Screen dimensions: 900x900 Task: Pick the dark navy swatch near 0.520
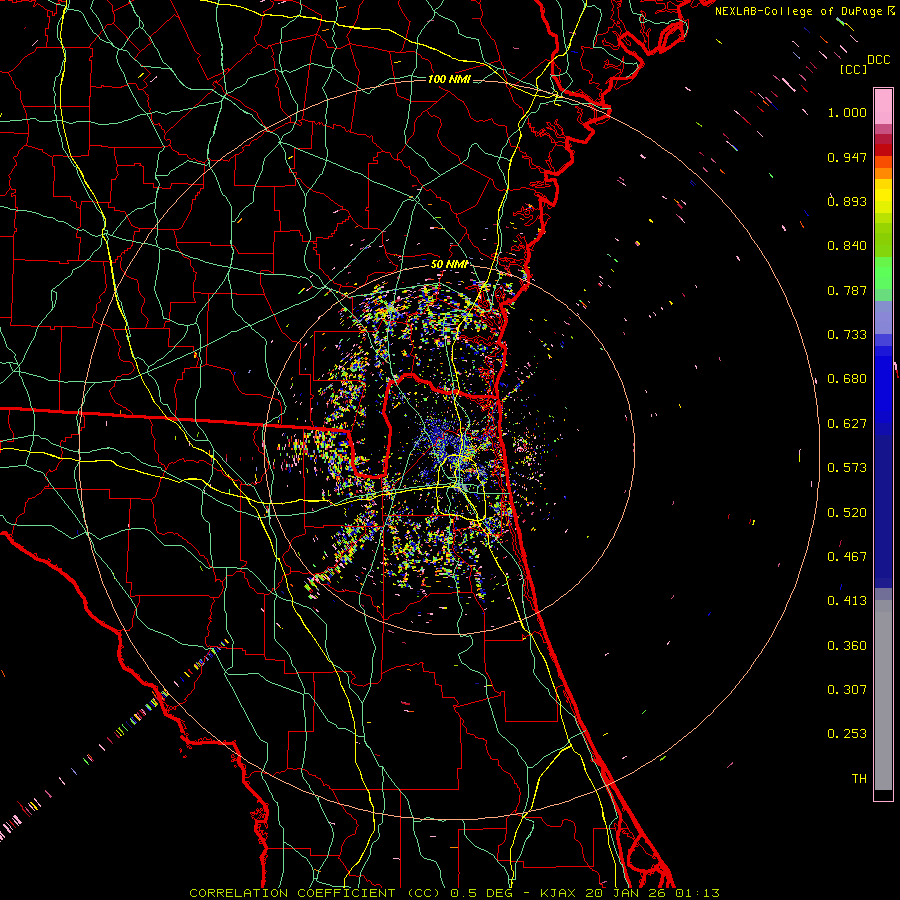coord(883,511)
